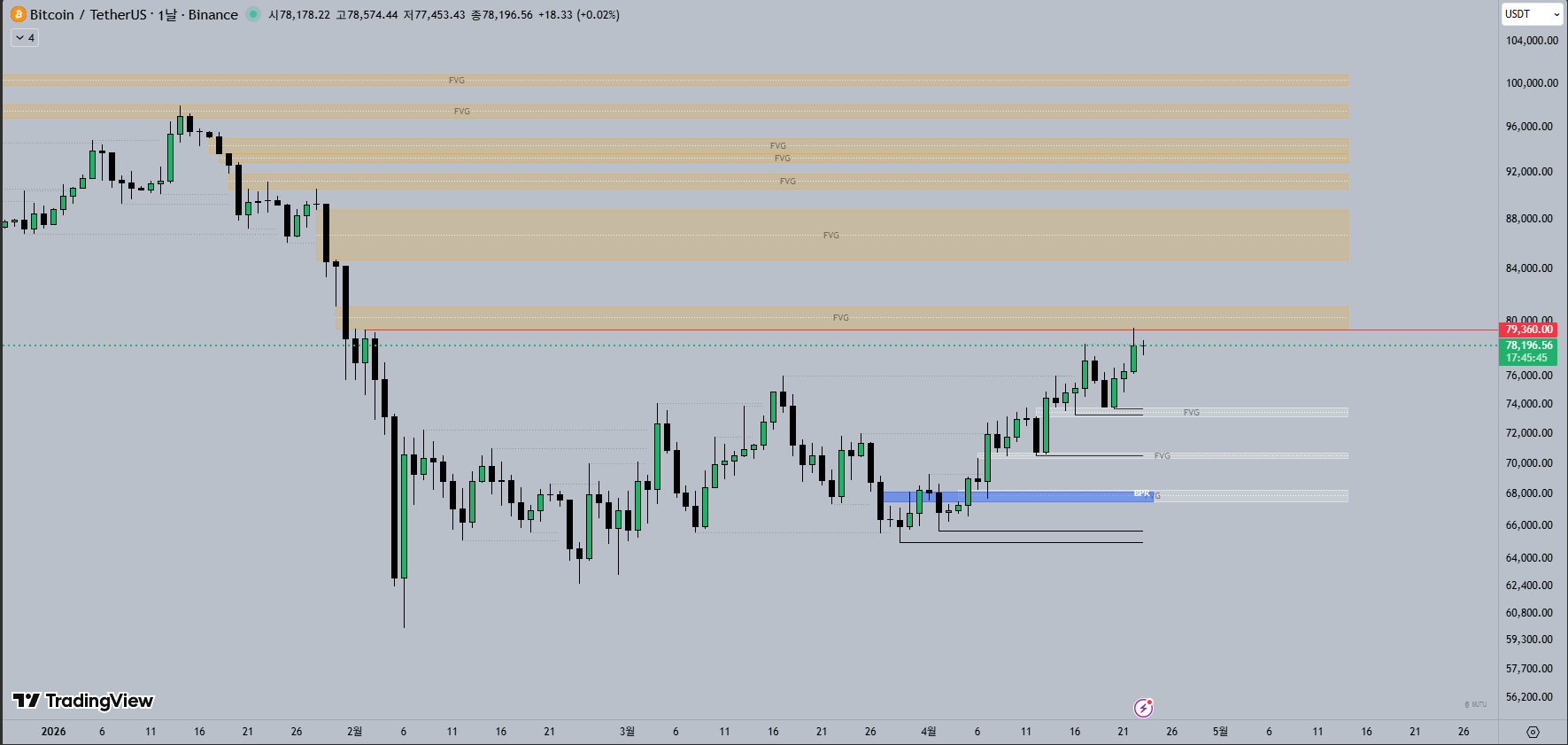Click the green market status dot
This screenshot has height=745, width=1568.
[x=253, y=14]
